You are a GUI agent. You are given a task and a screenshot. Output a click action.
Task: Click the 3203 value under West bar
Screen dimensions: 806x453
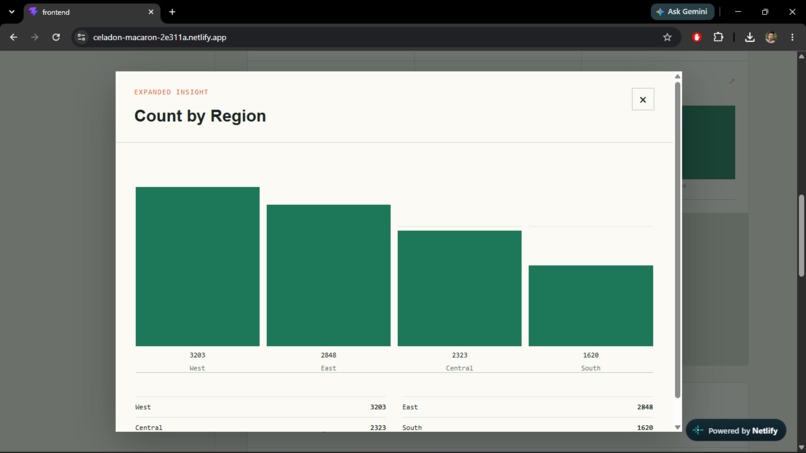(197, 355)
